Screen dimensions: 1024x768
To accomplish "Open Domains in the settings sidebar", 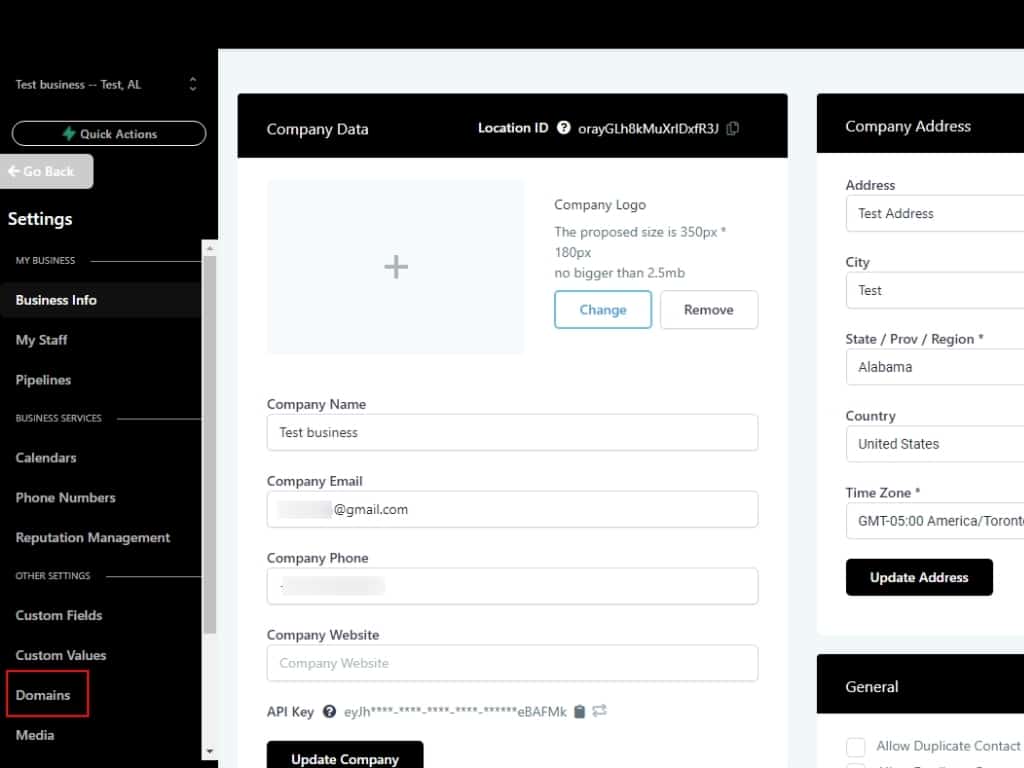I will [x=43, y=695].
